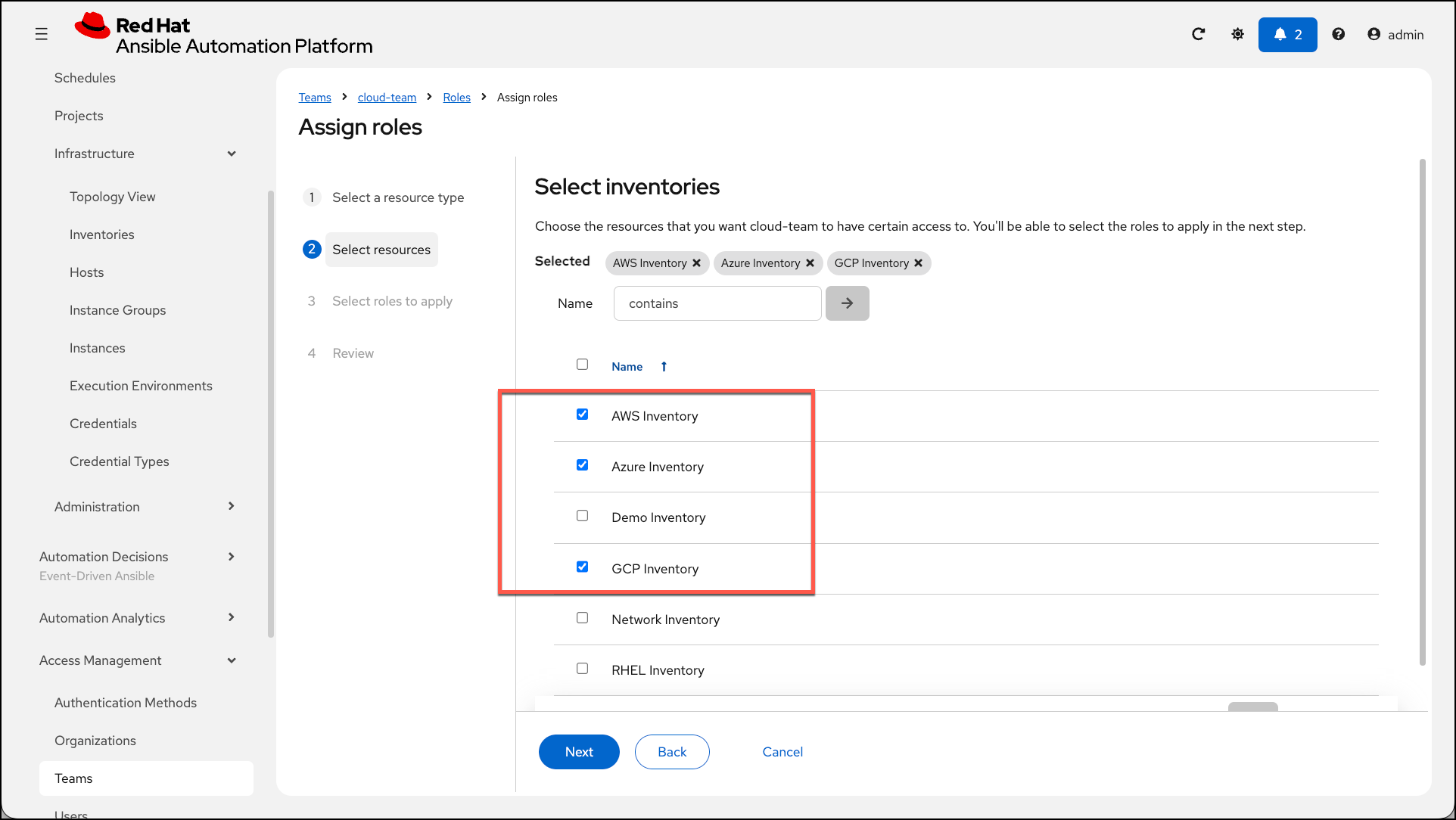Check RHEL Inventory checkbox
1456x820 pixels.
(582, 669)
